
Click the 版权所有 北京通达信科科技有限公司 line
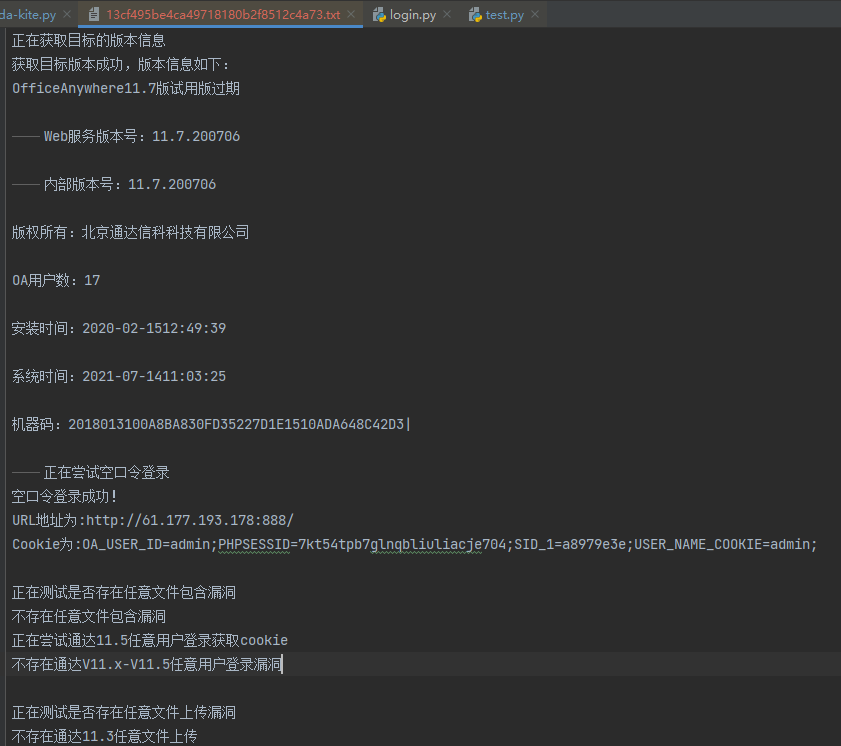130,232
